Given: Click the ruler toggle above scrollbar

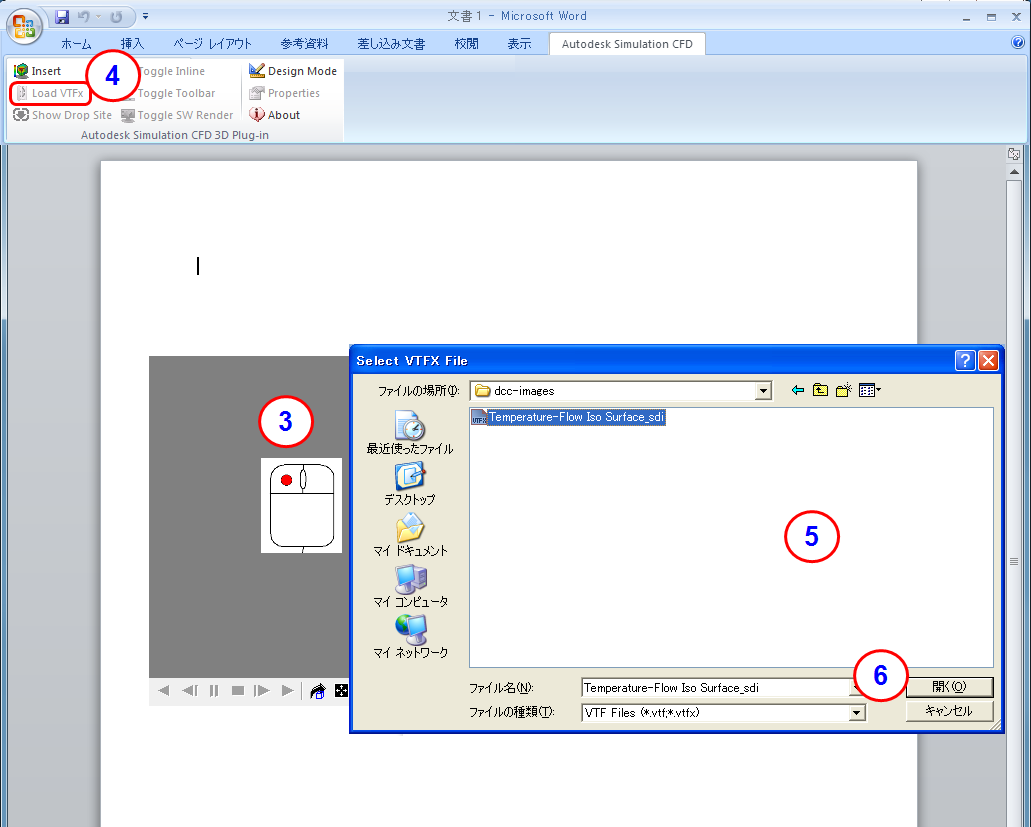Looking at the screenshot, I should pos(1014,154).
